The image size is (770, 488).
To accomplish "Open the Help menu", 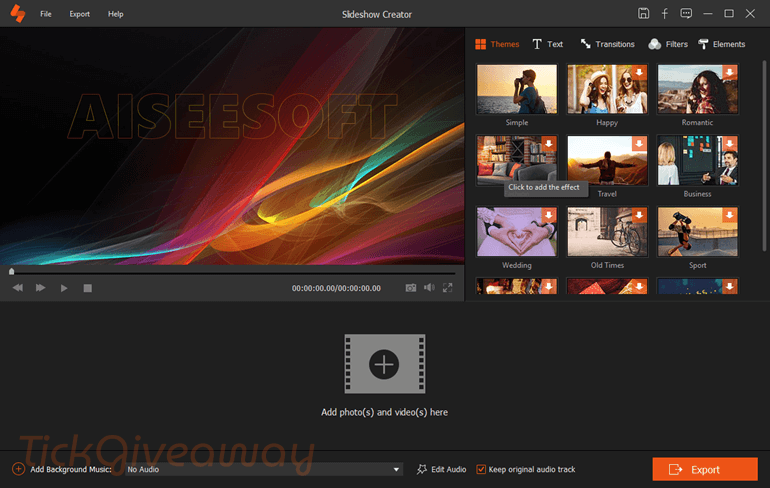I will 115,14.
